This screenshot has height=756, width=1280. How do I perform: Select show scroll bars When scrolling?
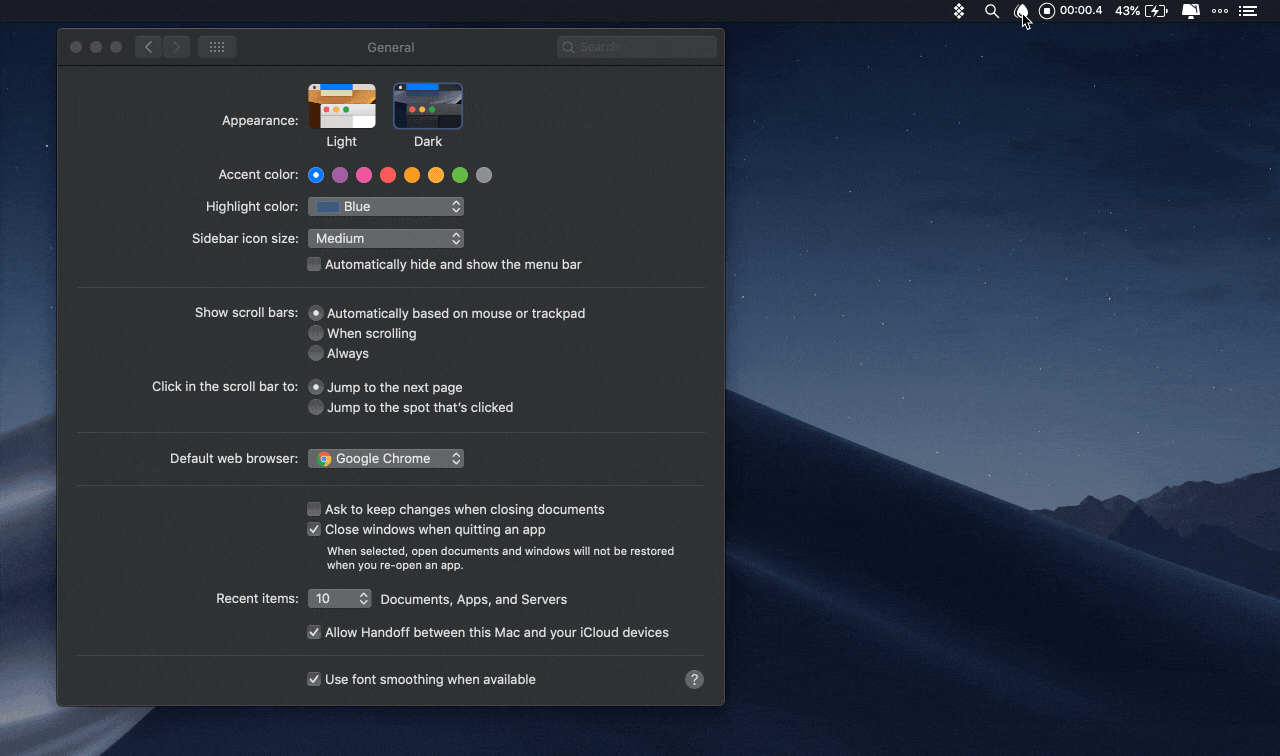(x=316, y=333)
